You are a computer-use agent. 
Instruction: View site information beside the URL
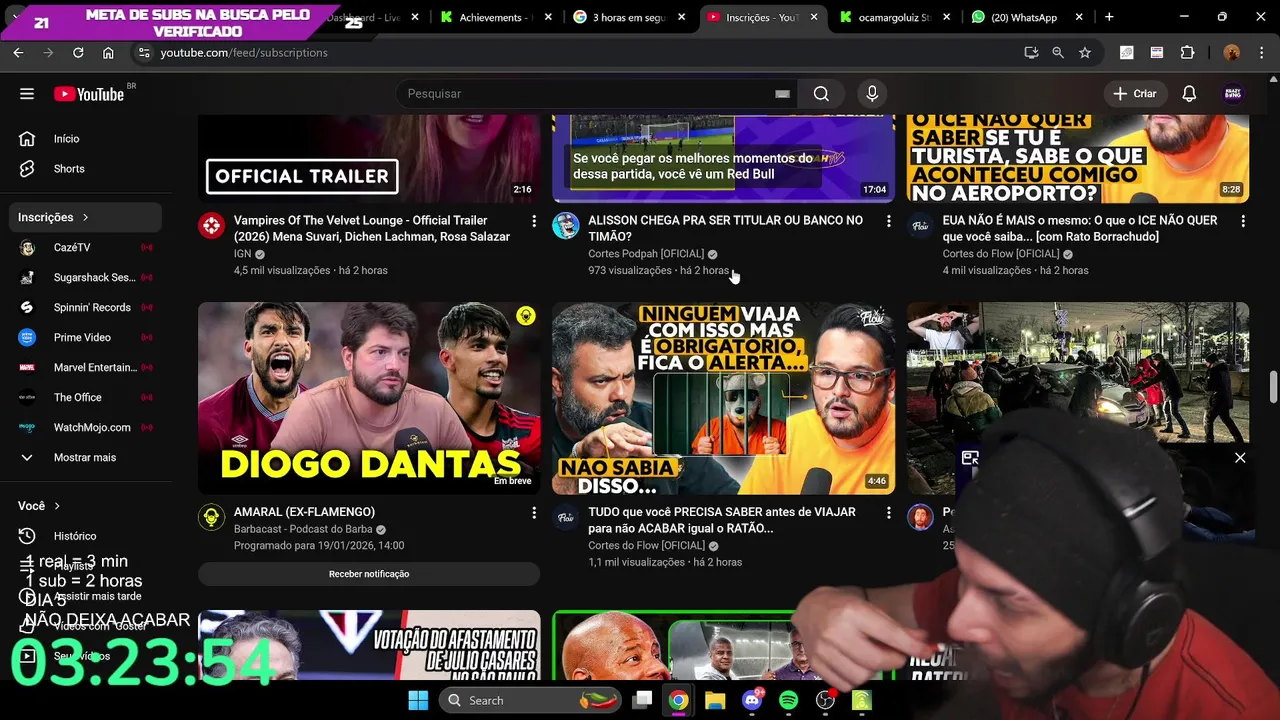[x=144, y=53]
